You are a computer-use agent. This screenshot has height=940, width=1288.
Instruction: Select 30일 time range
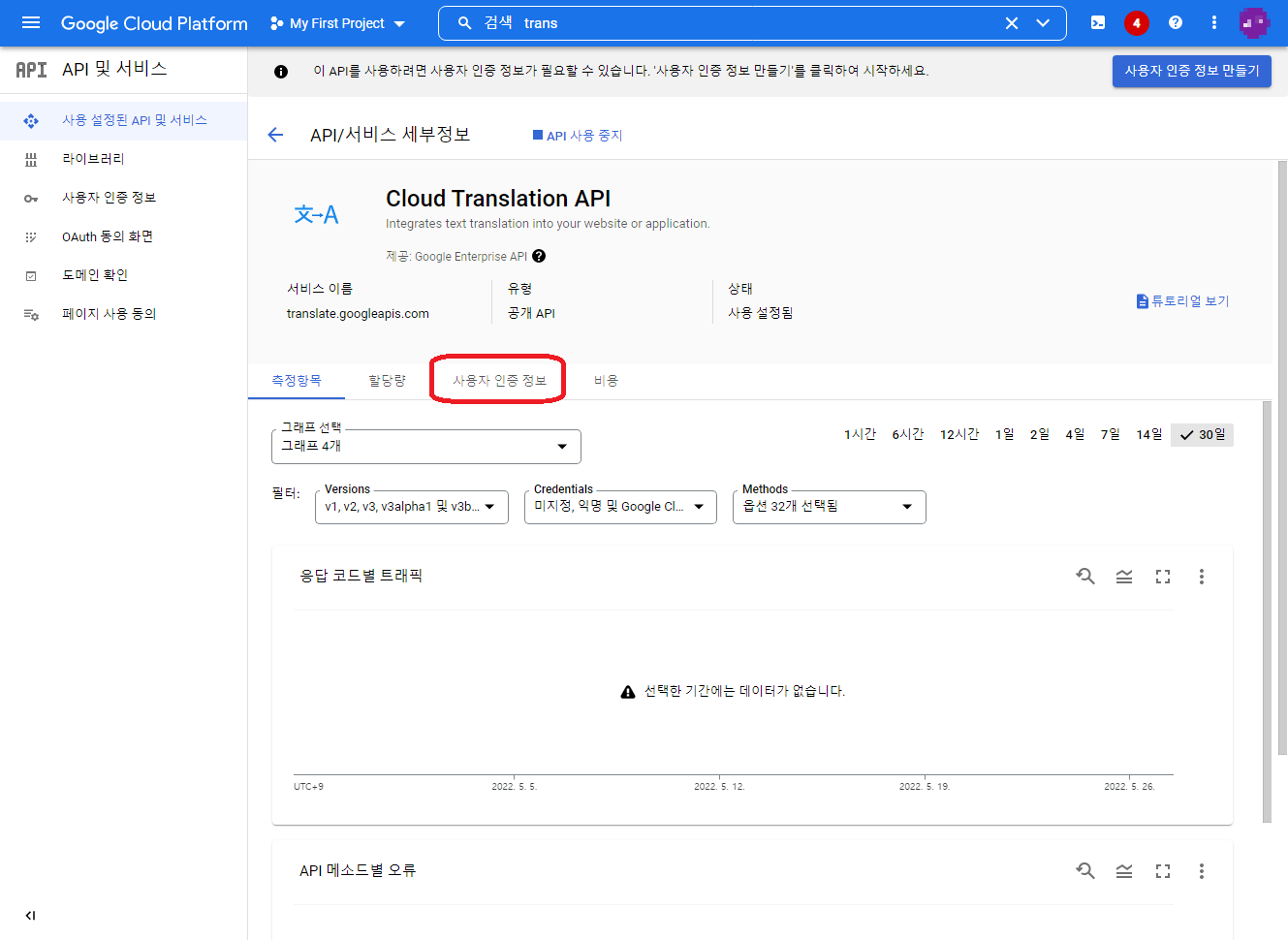[x=1202, y=434]
